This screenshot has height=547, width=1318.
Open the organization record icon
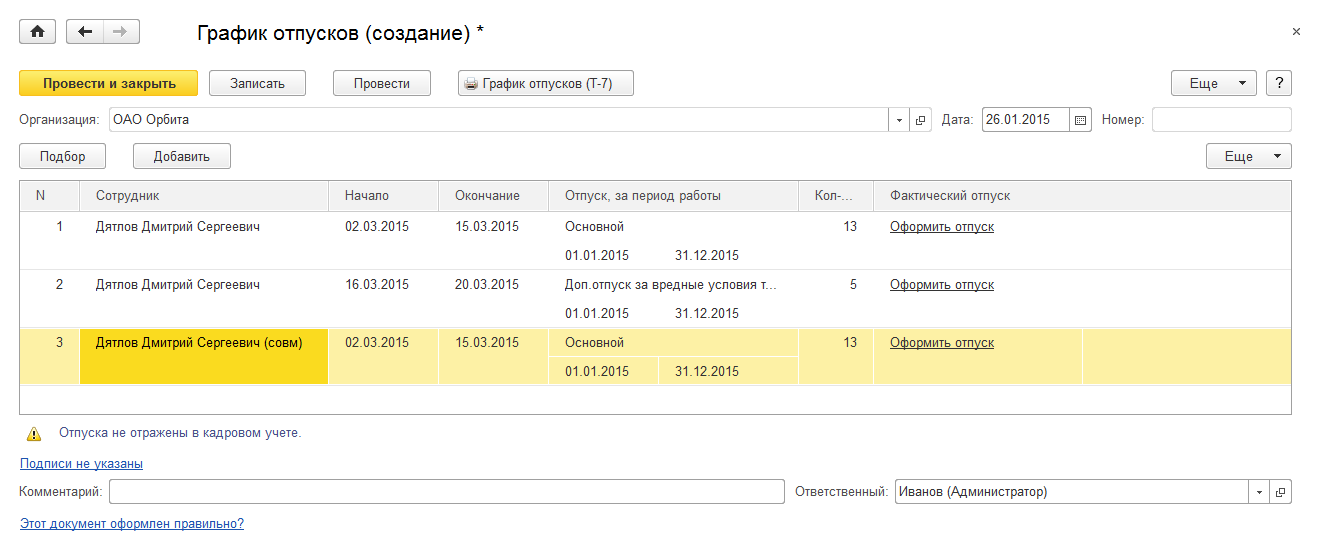click(921, 120)
